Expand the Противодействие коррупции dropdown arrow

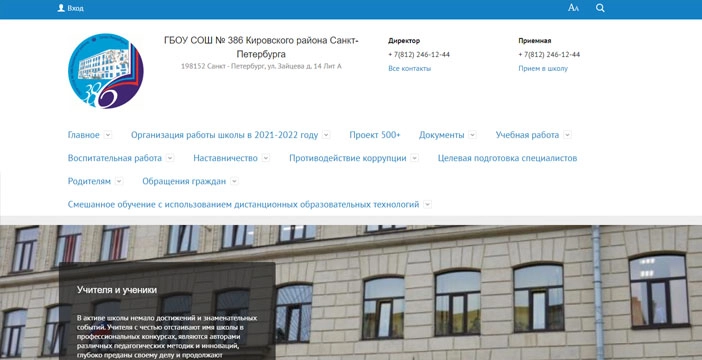415,158
